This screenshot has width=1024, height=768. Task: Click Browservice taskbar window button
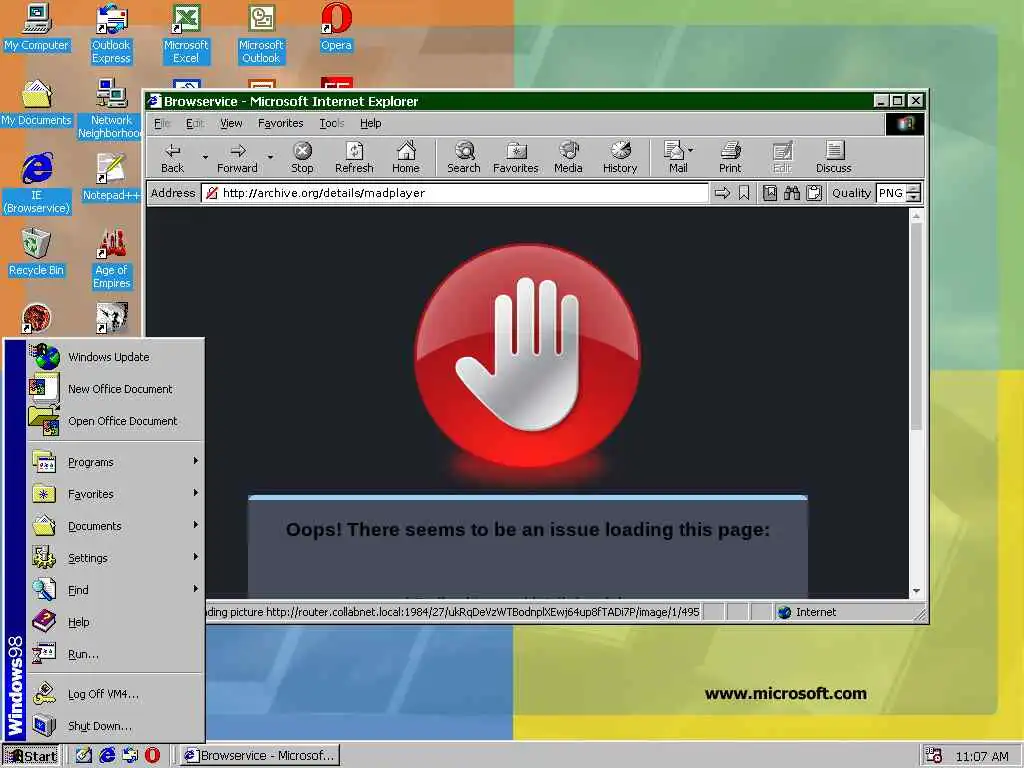259,756
